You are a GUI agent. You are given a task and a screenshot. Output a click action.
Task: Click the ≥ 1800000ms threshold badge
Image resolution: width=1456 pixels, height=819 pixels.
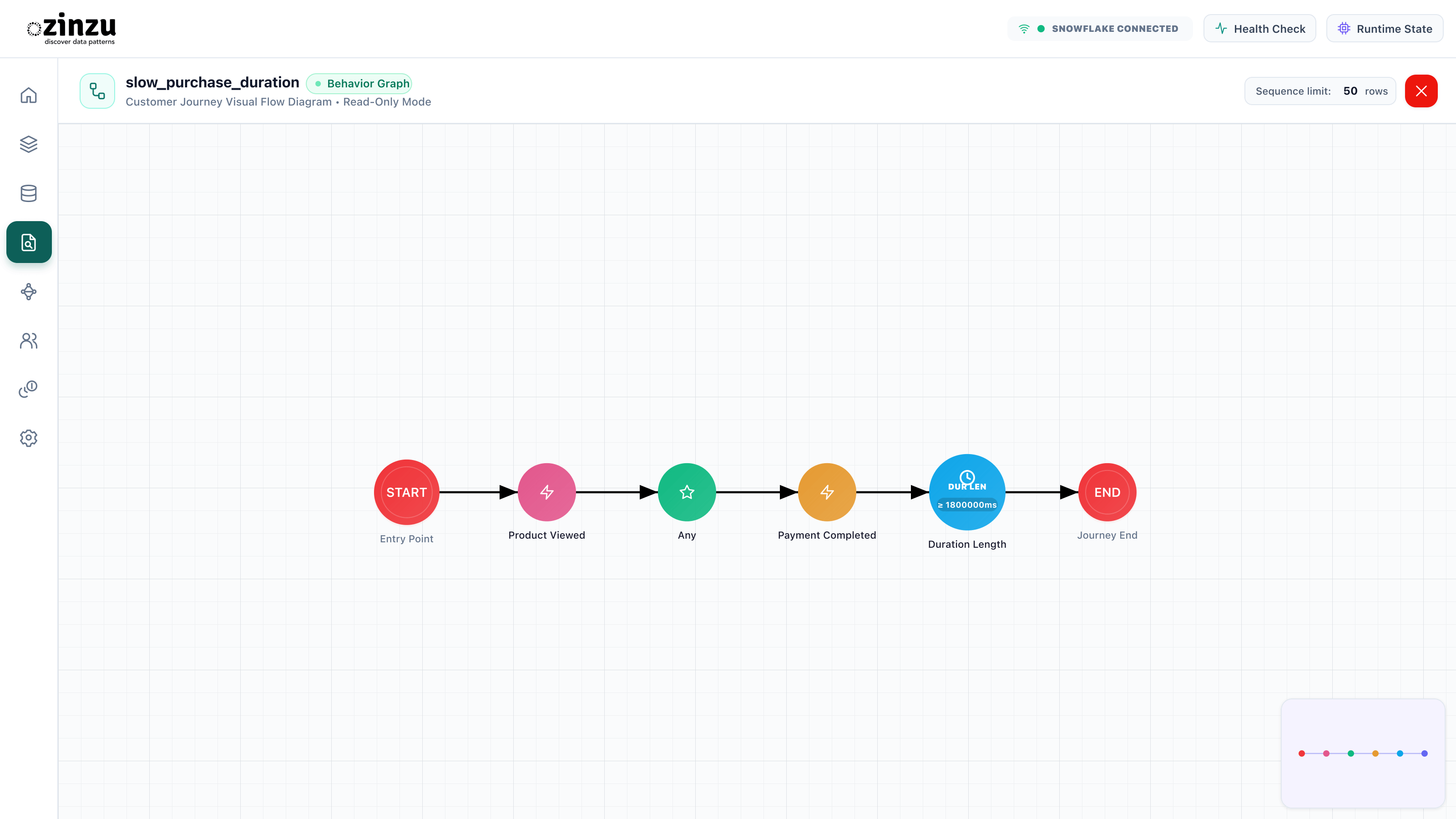(x=967, y=505)
